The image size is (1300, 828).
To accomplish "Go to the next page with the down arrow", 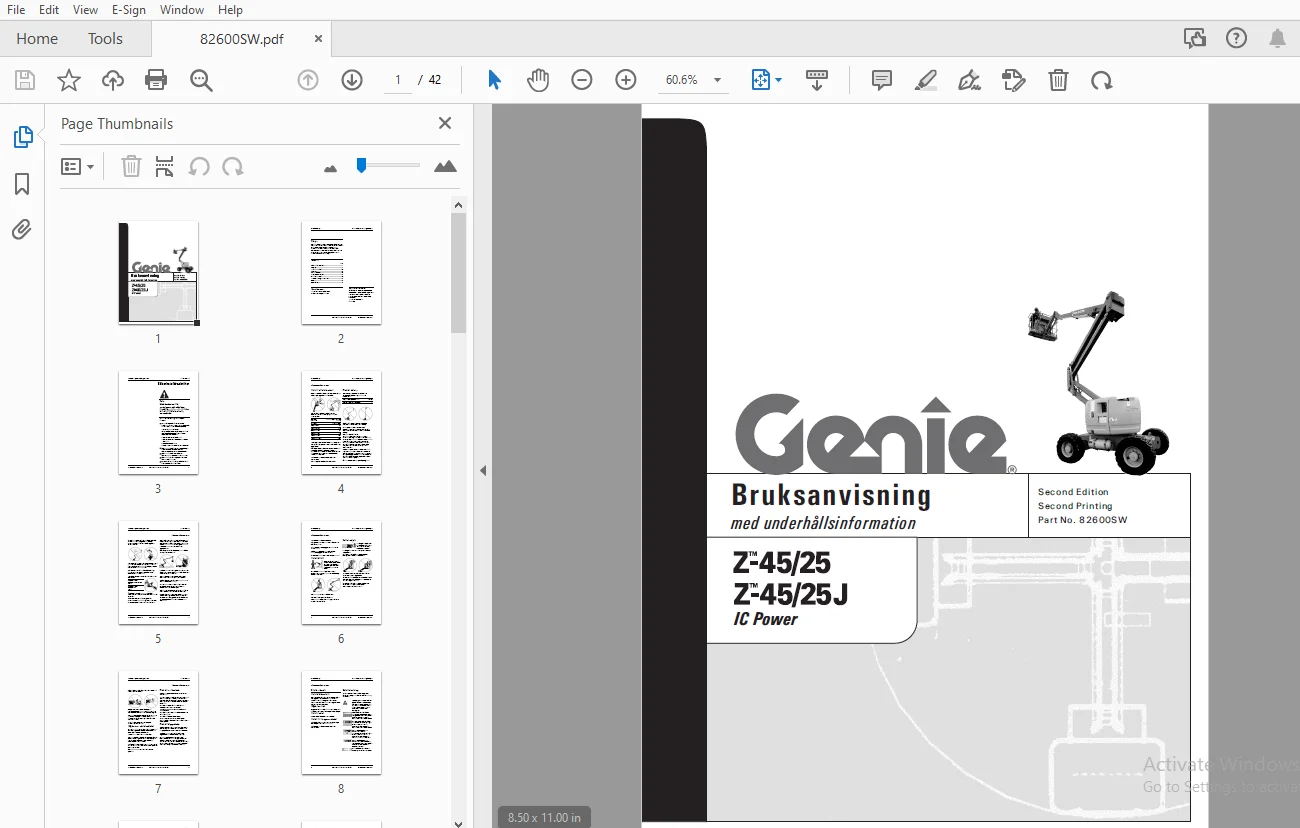I will tap(352, 80).
